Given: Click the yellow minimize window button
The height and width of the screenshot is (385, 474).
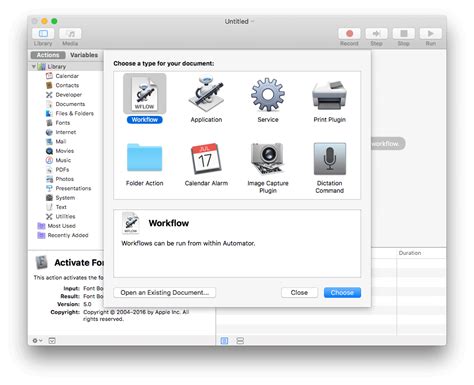Looking at the screenshot, I should (44, 21).
